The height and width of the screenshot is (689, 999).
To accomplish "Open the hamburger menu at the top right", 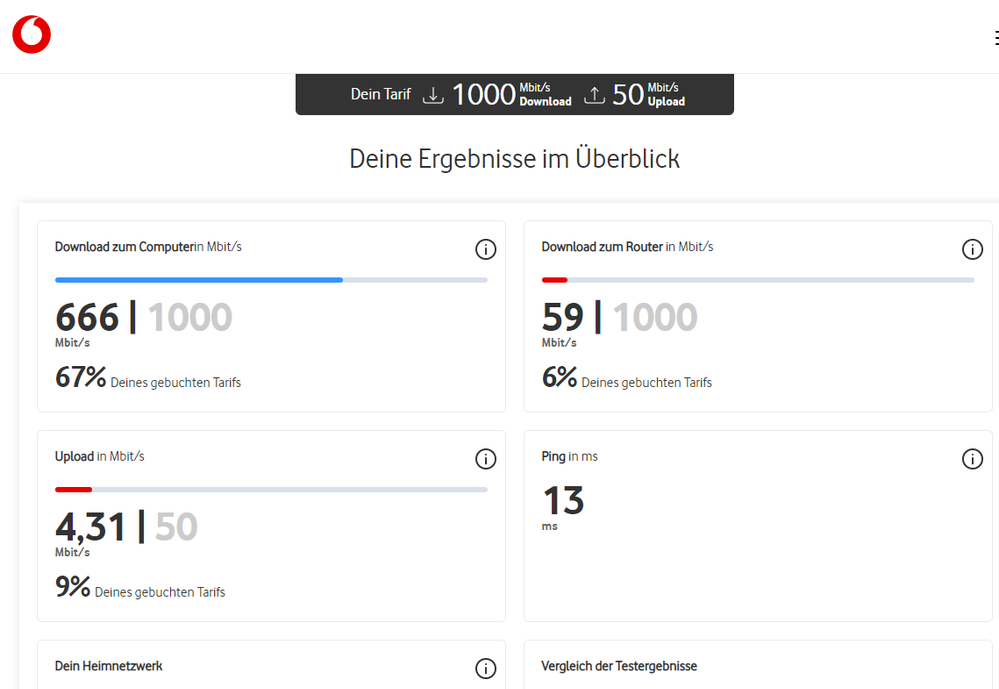I will pyautogui.click(x=994, y=36).
